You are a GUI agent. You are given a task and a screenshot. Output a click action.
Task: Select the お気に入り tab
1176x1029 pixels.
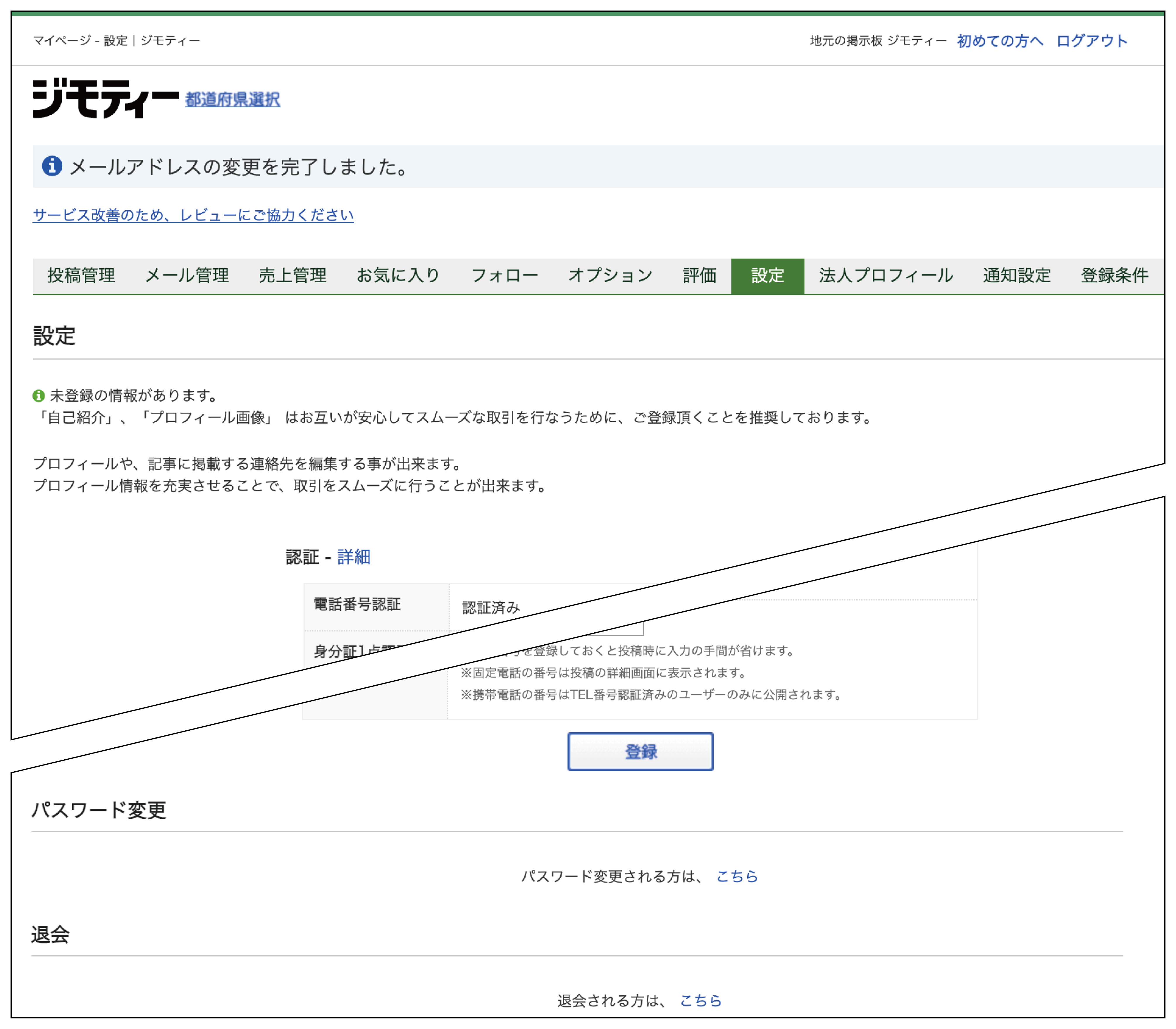click(398, 276)
